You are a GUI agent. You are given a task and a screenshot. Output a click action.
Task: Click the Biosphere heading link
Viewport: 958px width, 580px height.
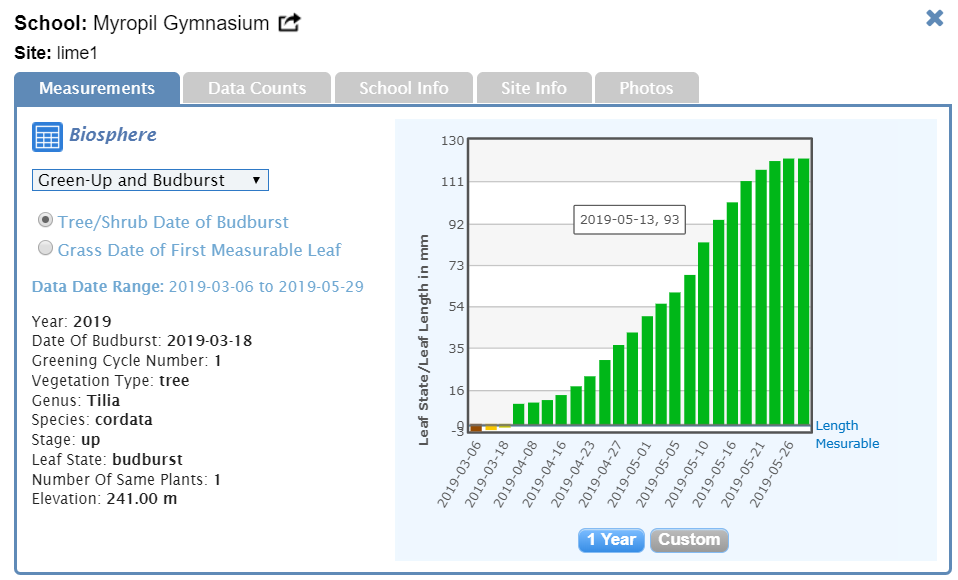click(112, 135)
